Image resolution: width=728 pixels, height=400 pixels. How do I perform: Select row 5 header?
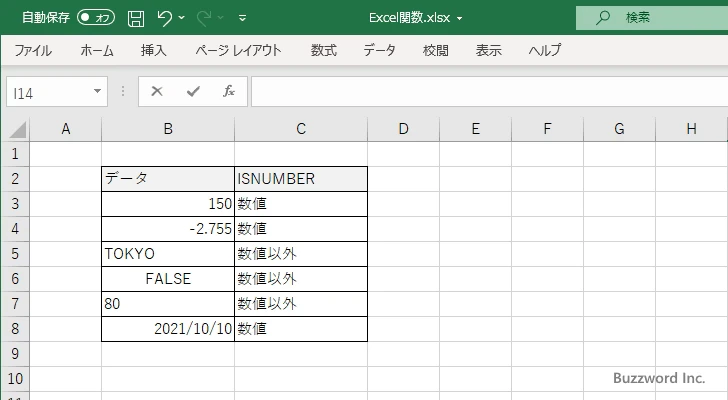(x=15, y=254)
